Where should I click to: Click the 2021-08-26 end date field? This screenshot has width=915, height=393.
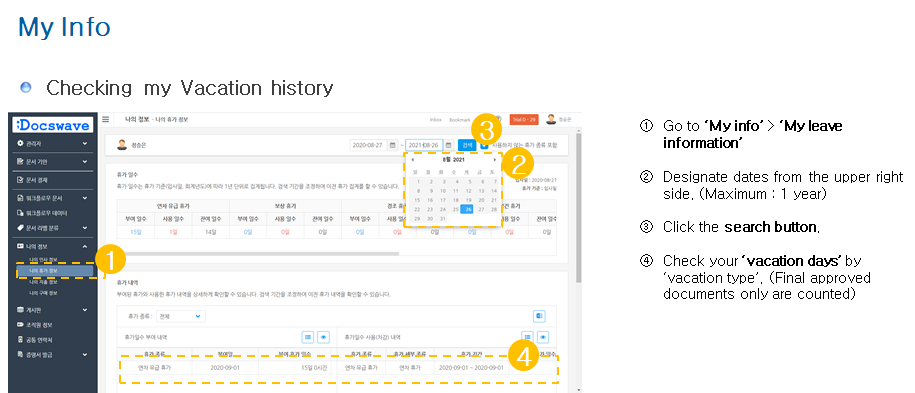pos(424,145)
